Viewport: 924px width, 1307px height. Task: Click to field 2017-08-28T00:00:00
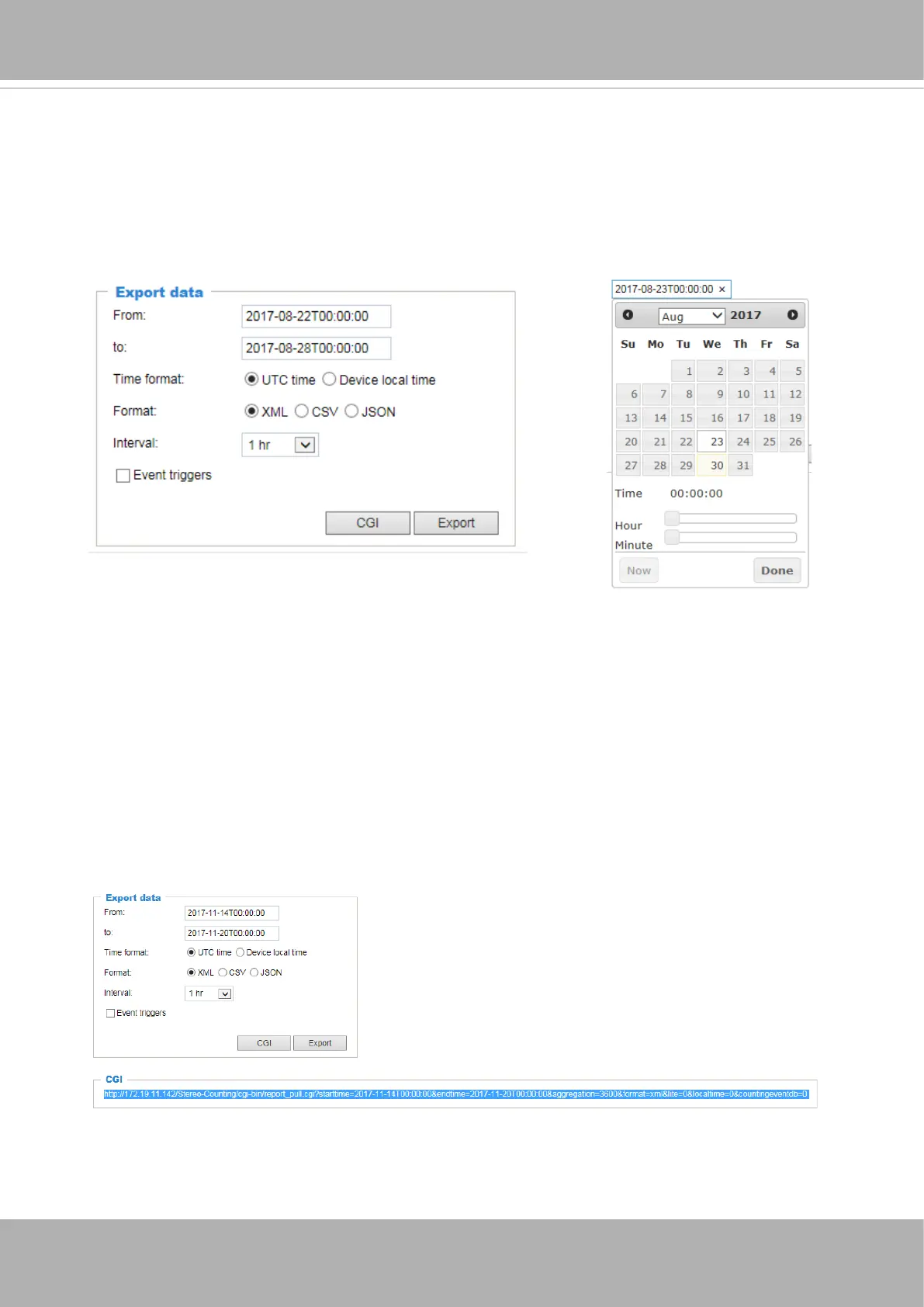coord(316,348)
